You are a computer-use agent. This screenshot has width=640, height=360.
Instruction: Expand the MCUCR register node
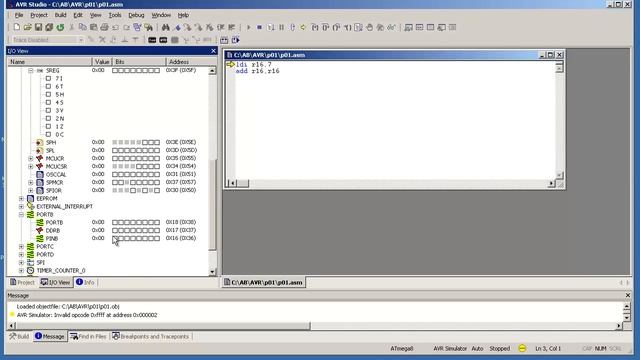pyautogui.click(x=31, y=158)
